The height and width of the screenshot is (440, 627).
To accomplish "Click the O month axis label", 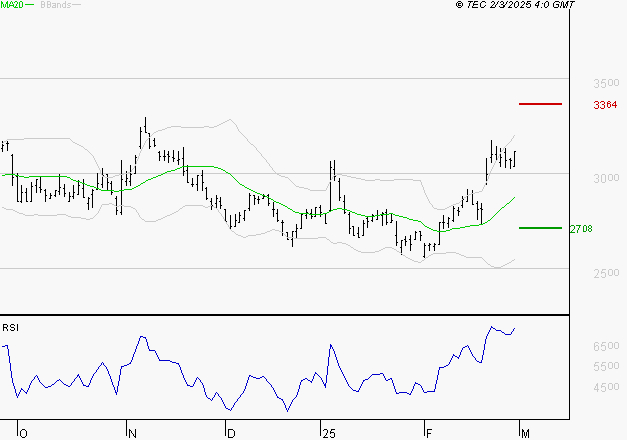I will pos(24,434).
